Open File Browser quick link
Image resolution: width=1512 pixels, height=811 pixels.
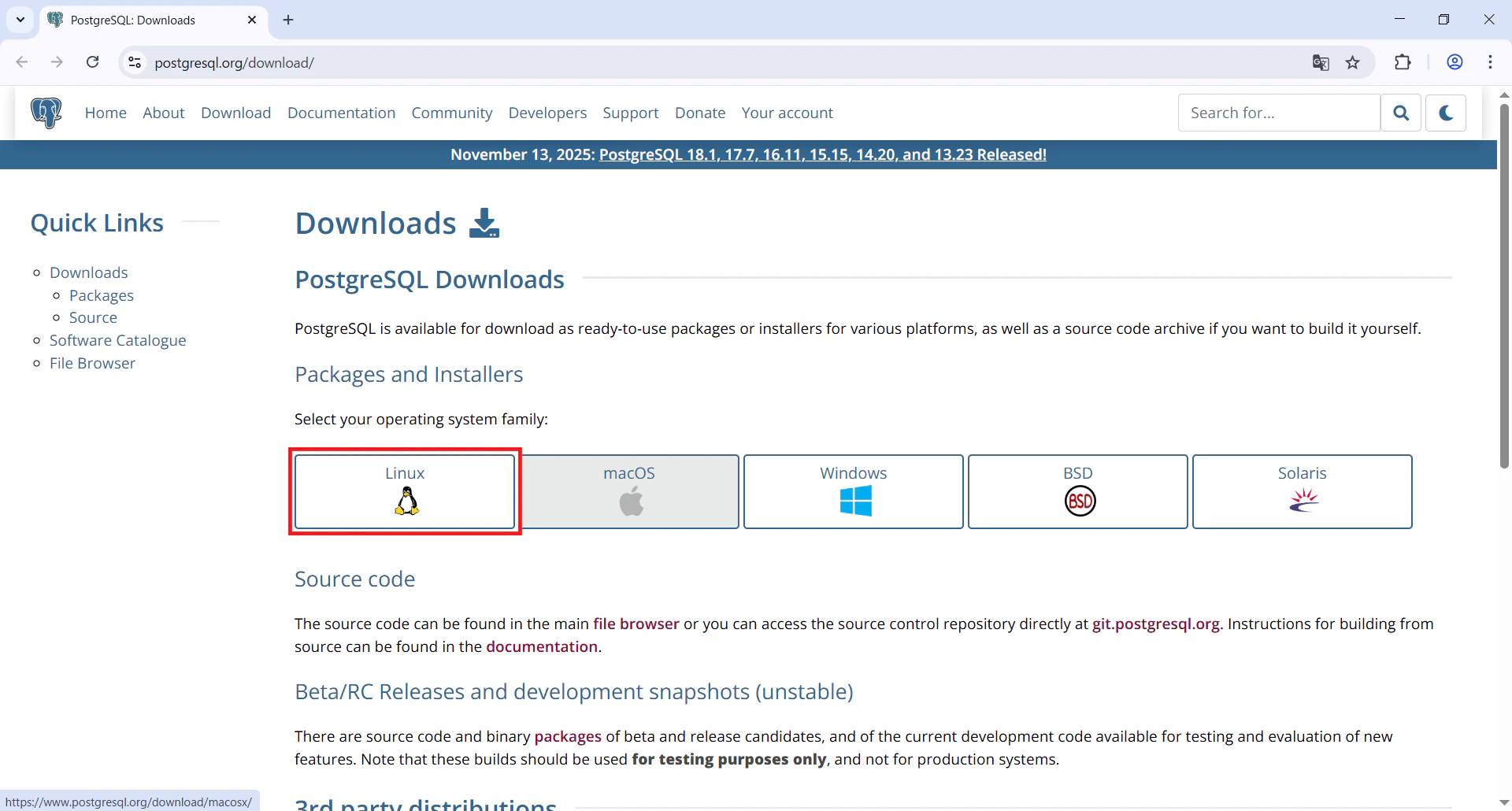93,363
